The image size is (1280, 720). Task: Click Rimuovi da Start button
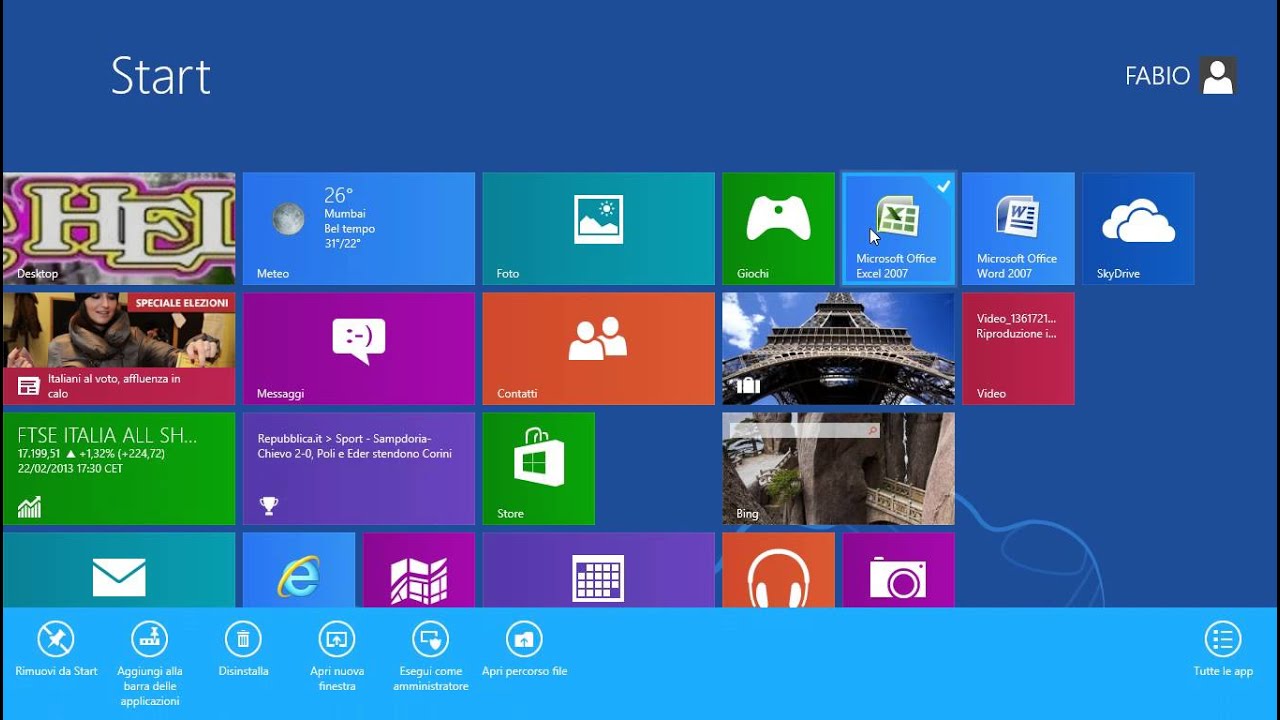click(56, 650)
